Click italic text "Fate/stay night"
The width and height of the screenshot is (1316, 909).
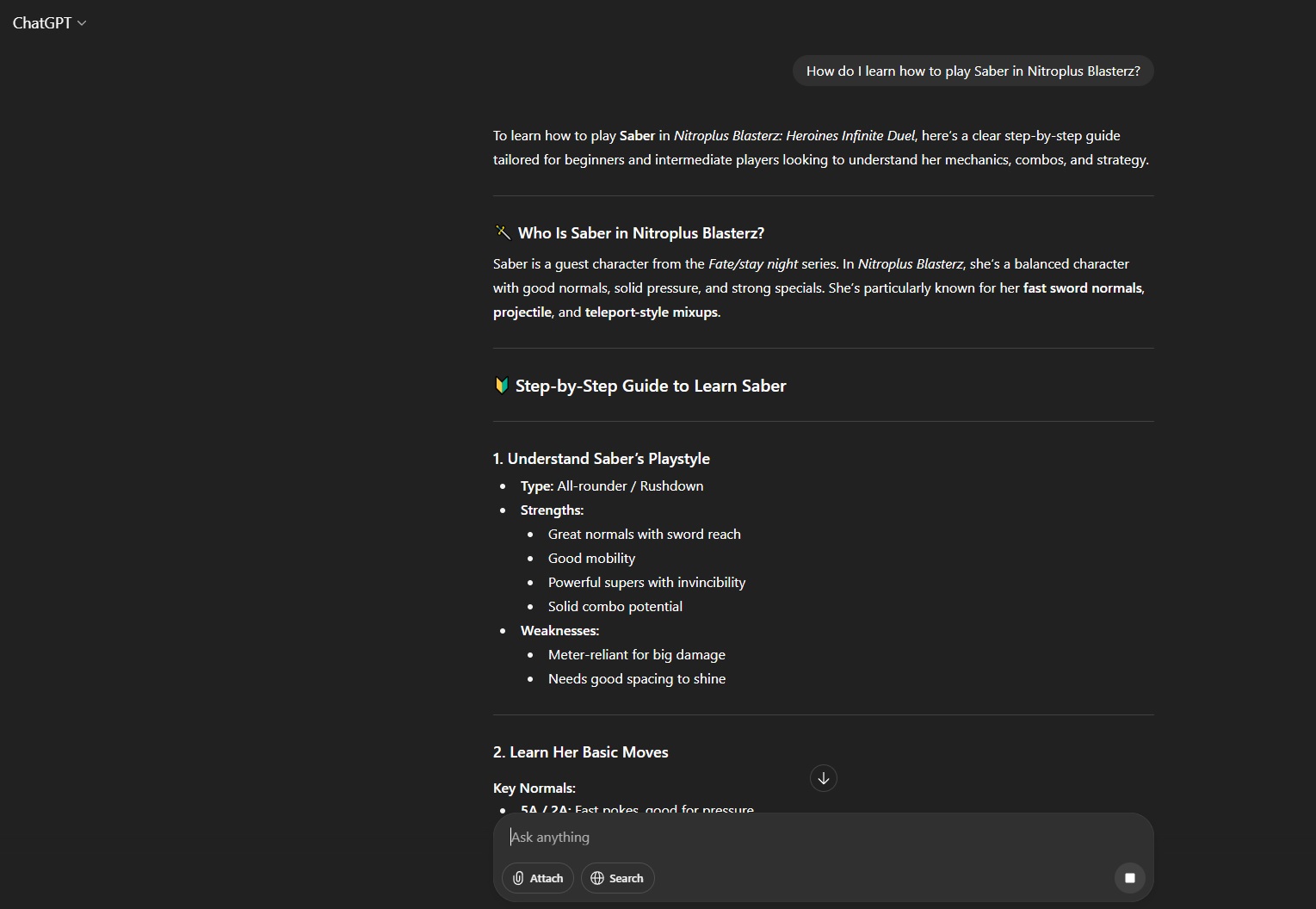753,264
